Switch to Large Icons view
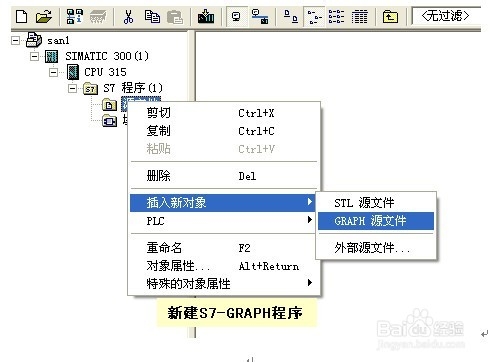This screenshot has height=362, width=494. (291, 16)
